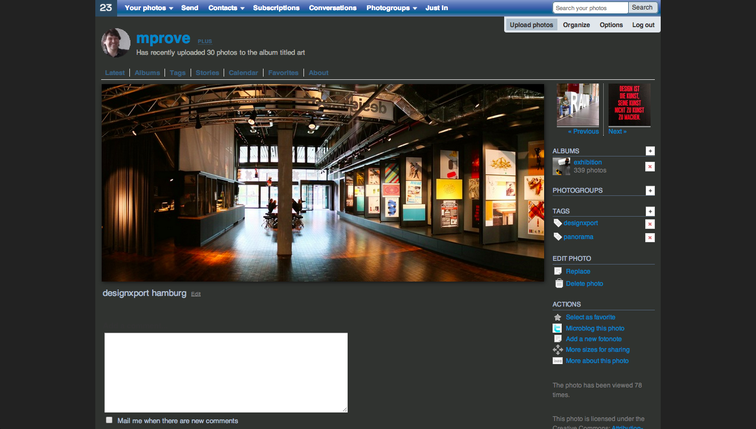756x429 pixels.
Task: Open the panorama tag link
Action: point(578,237)
